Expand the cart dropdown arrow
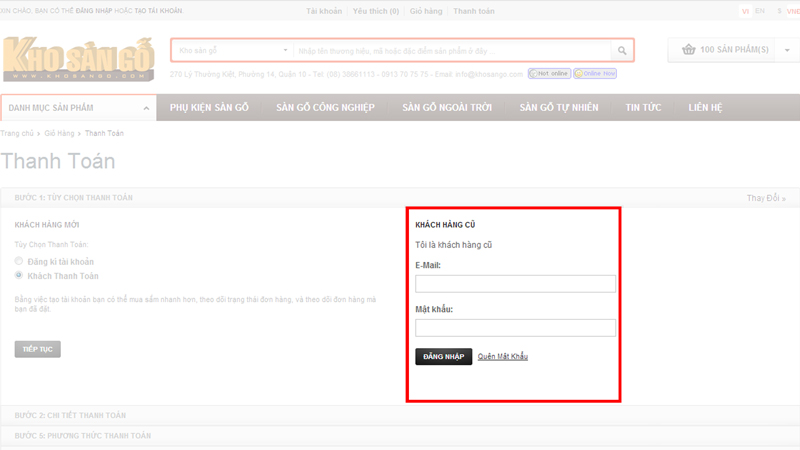800x450 pixels. coord(784,50)
